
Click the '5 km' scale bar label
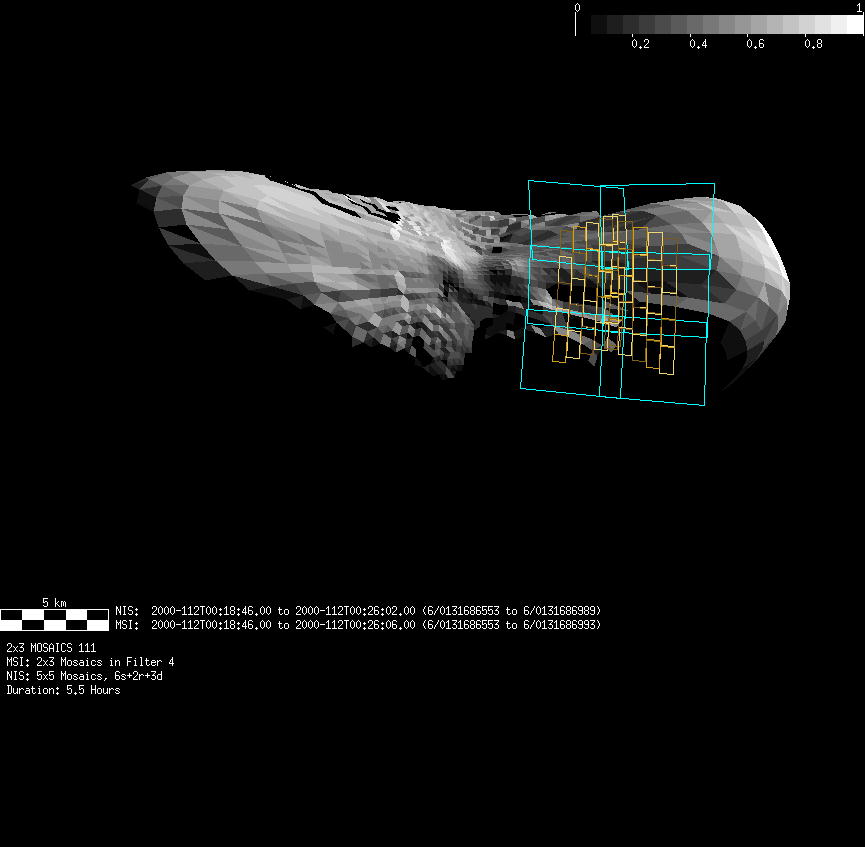coord(54,603)
